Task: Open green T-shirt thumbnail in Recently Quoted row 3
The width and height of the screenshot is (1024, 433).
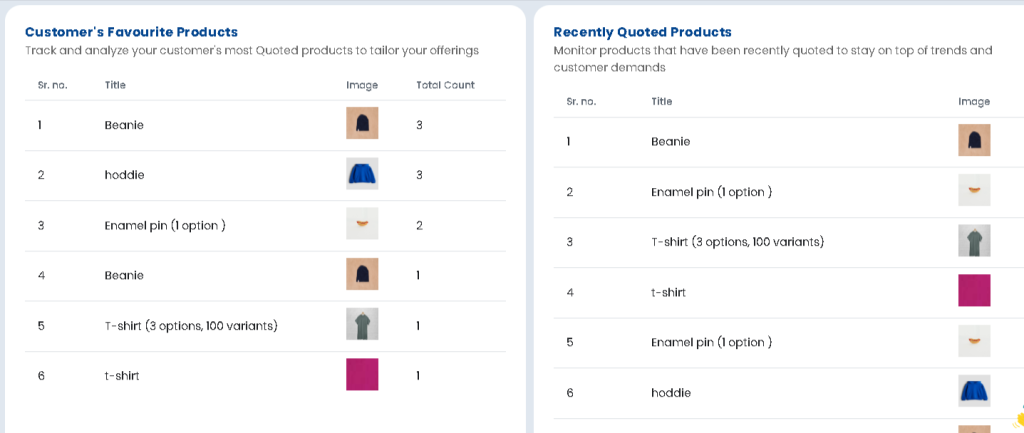Action: pos(974,241)
